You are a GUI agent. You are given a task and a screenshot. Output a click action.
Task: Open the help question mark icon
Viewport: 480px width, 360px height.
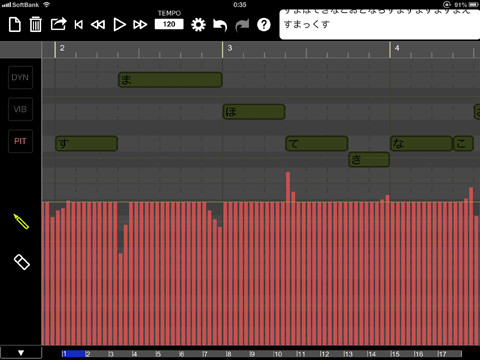point(264,25)
